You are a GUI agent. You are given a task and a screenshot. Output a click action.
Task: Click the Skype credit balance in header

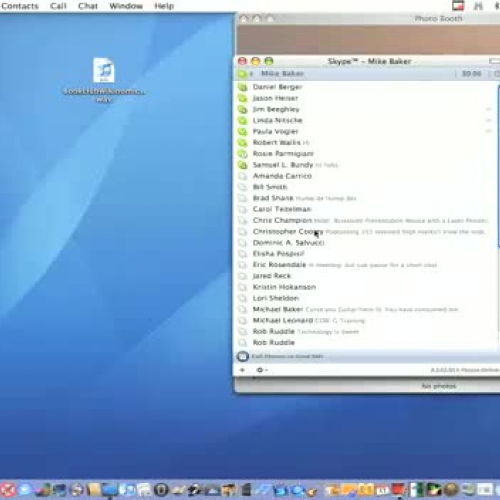[x=471, y=74]
